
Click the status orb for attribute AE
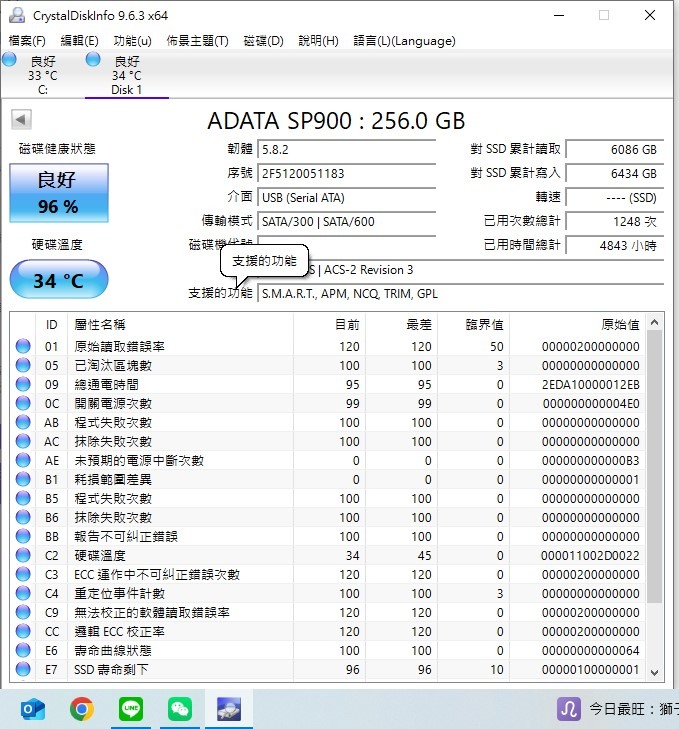coord(23,460)
